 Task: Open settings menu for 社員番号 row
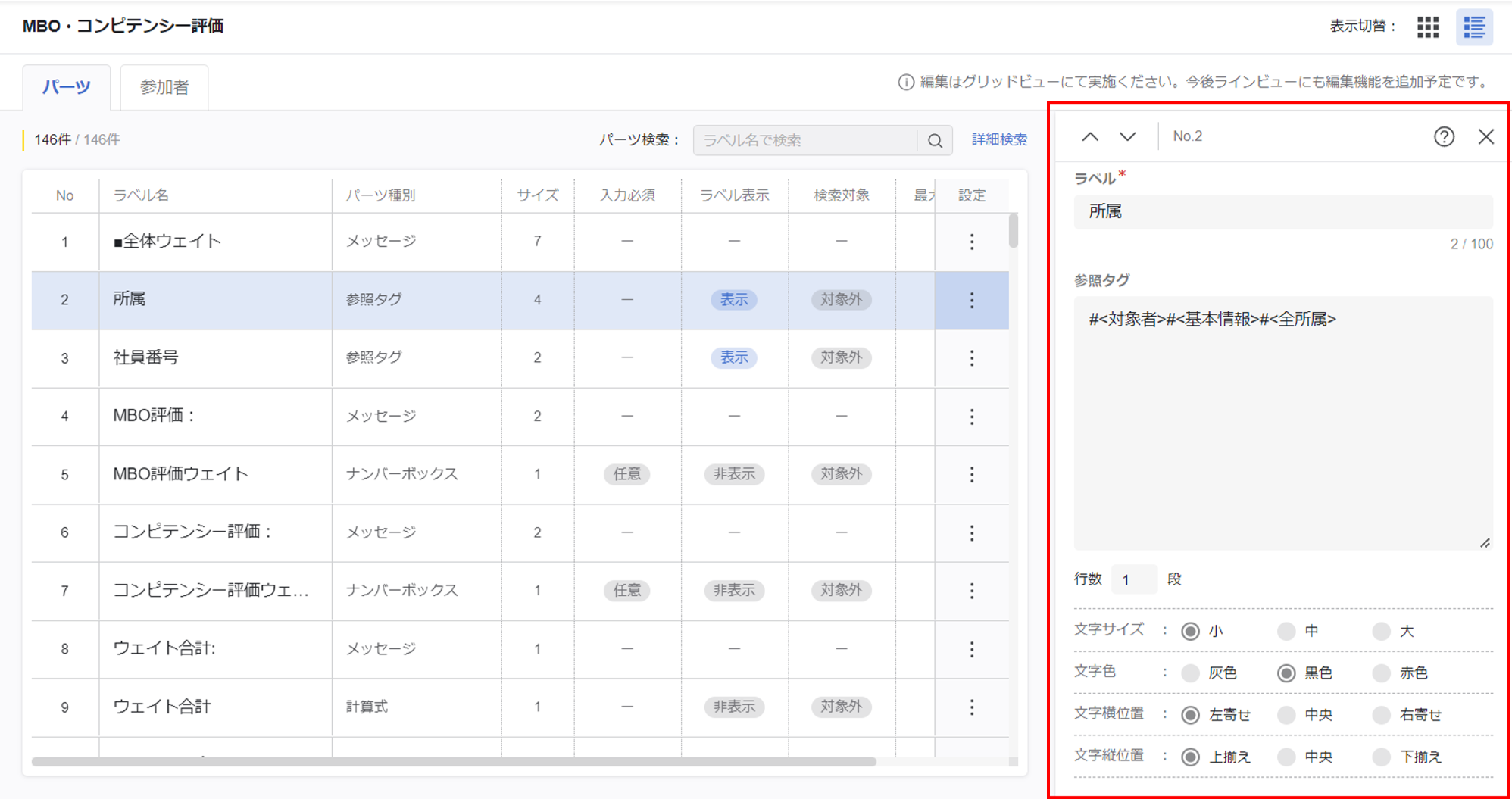pos(972,357)
